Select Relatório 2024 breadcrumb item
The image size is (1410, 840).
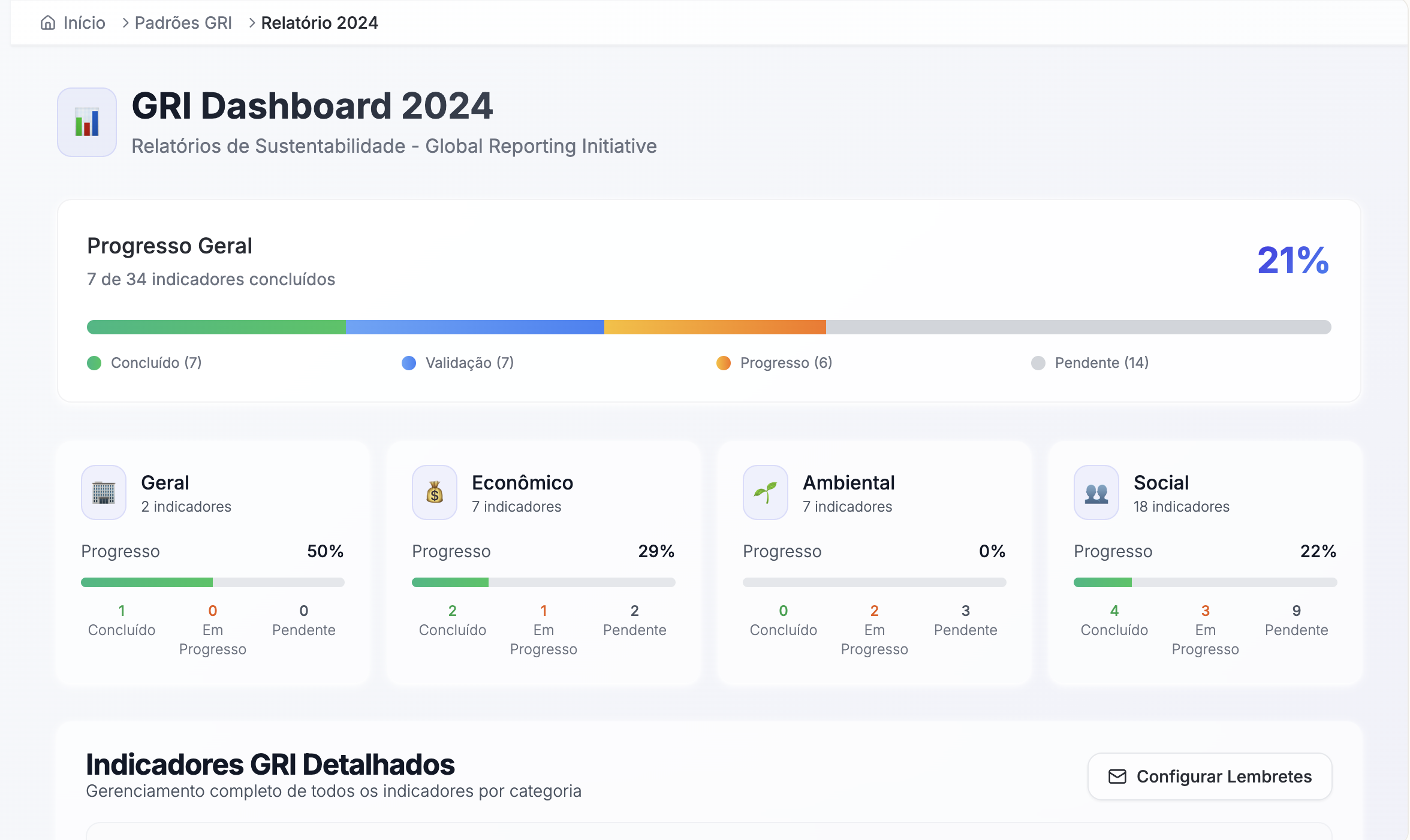pyautogui.click(x=320, y=23)
